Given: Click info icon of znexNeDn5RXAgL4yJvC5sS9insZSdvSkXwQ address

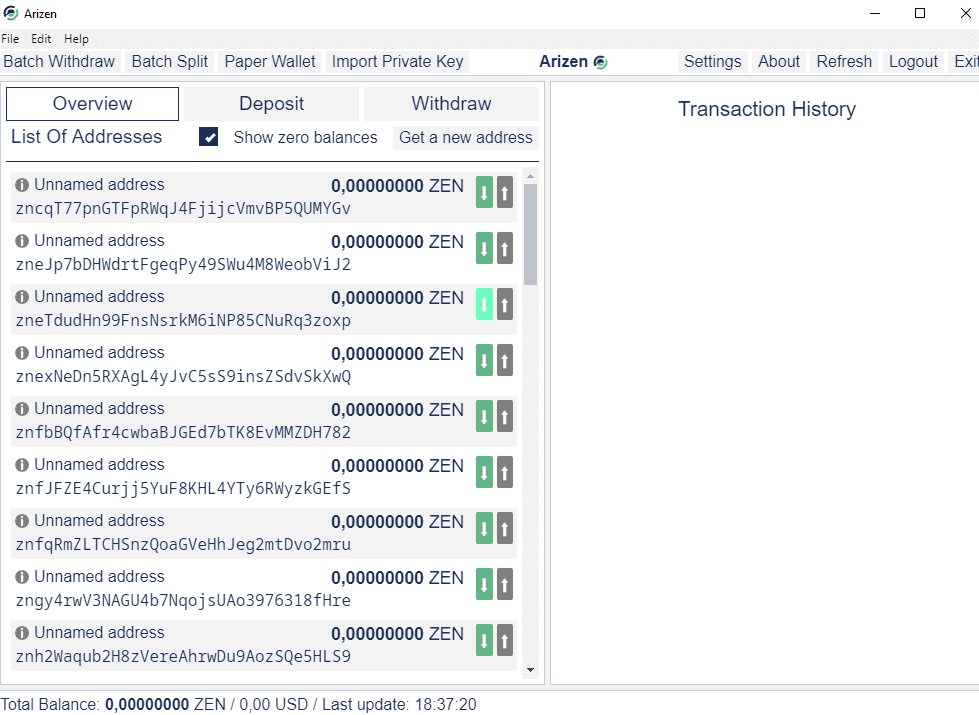Looking at the screenshot, I should [x=22, y=353].
